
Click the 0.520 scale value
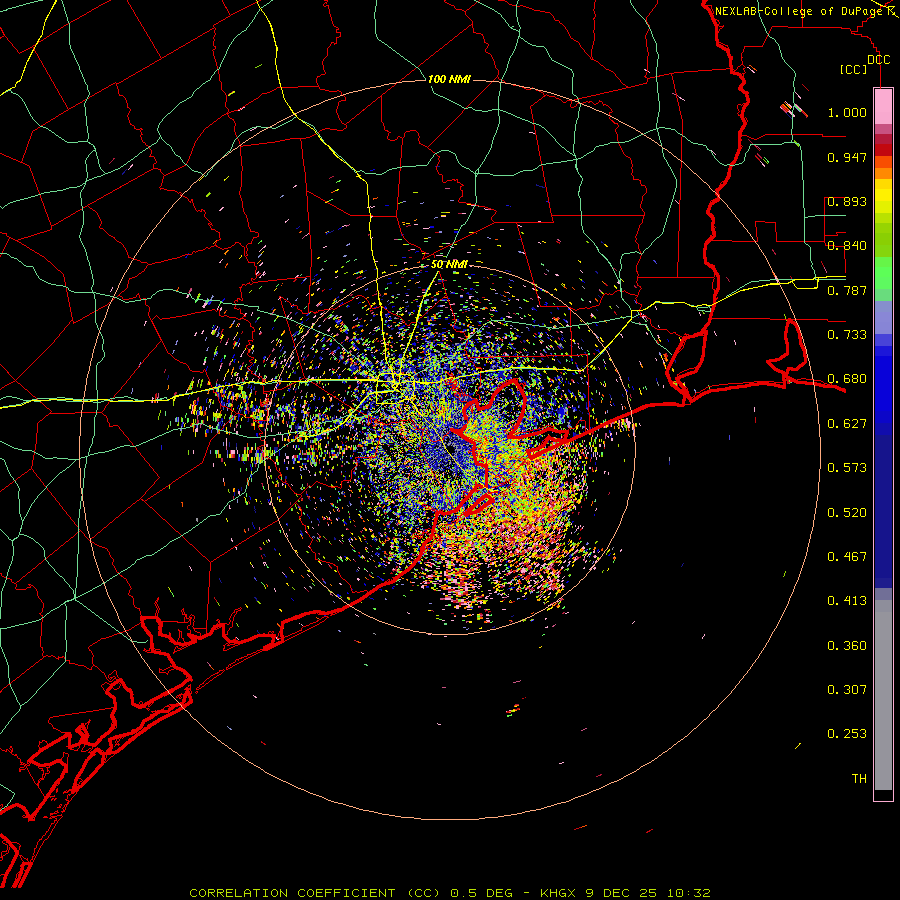coord(847,513)
